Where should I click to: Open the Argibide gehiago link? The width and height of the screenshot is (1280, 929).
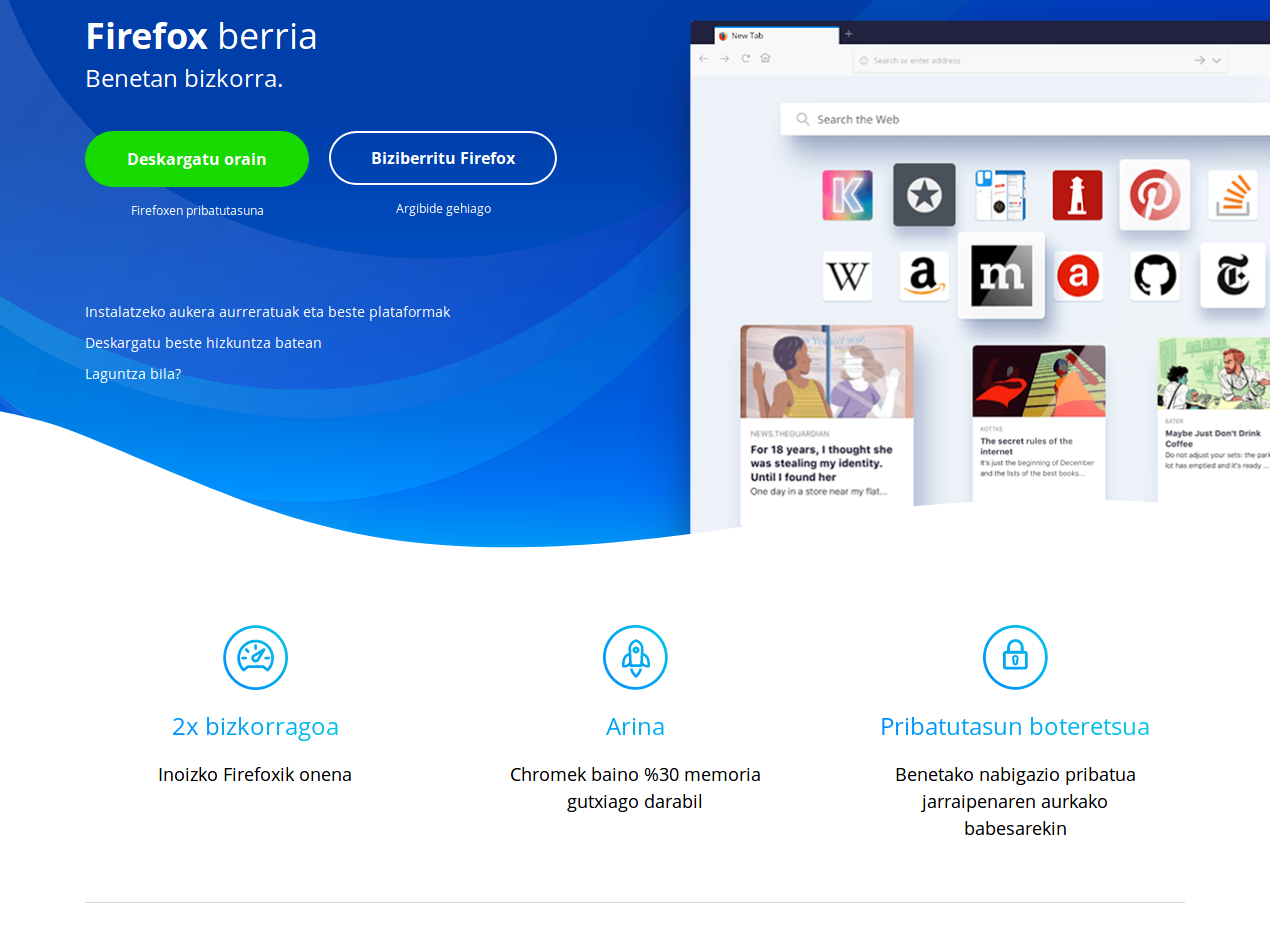pyautogui.click(x=443, y=209)
